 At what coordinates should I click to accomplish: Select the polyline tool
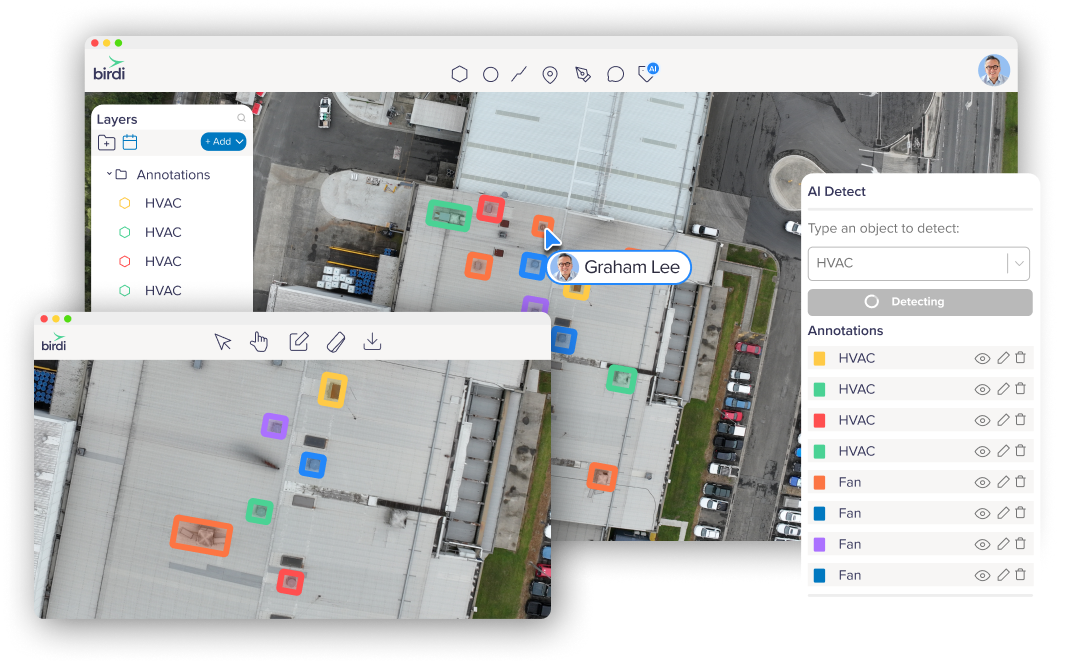(518, 73)
